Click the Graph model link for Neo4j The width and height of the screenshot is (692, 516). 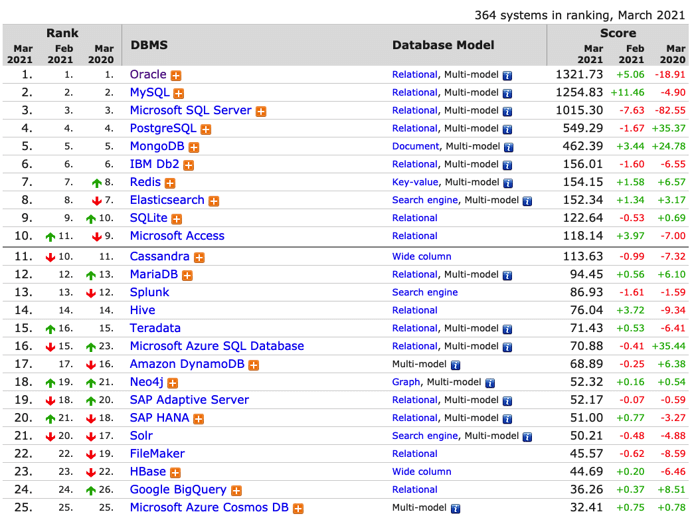tap(405, 383)
